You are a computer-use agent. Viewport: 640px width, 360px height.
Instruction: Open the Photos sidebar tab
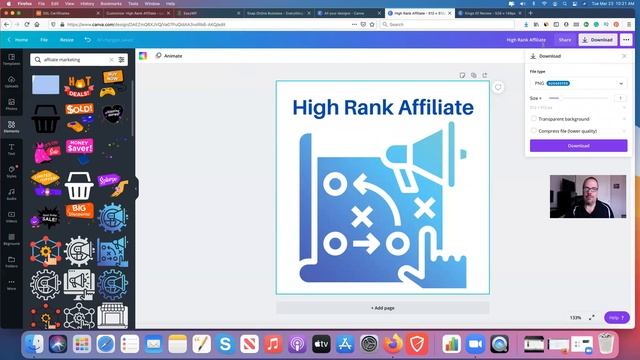coord(11,104)
